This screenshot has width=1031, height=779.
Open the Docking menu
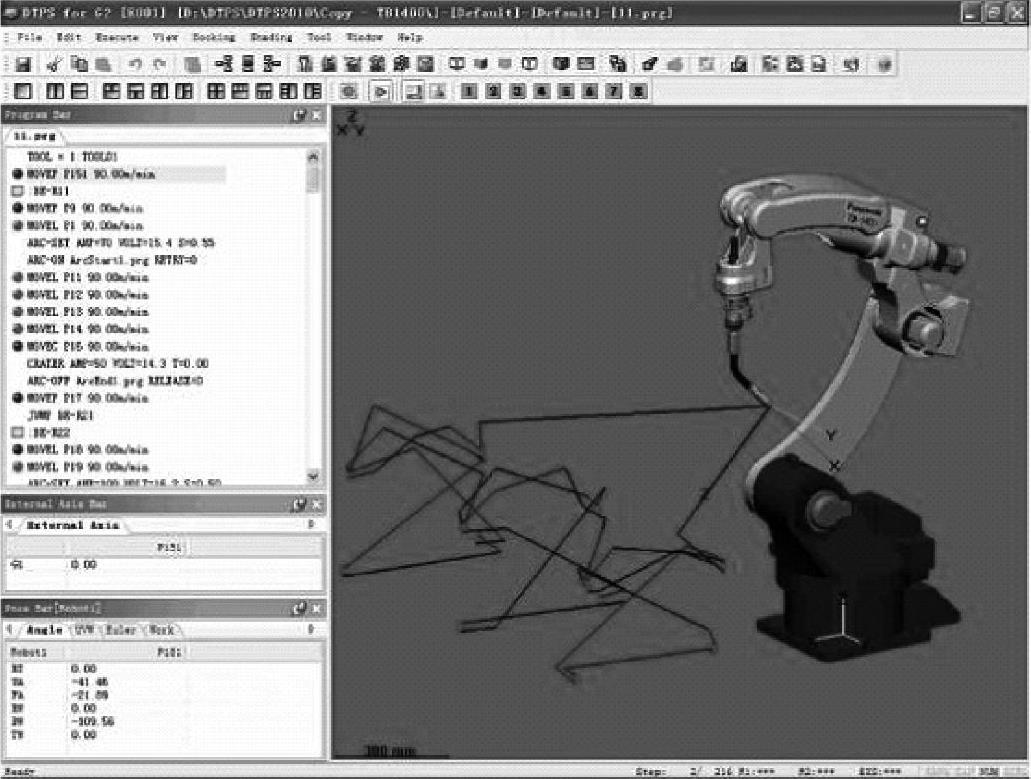[214, 37]
